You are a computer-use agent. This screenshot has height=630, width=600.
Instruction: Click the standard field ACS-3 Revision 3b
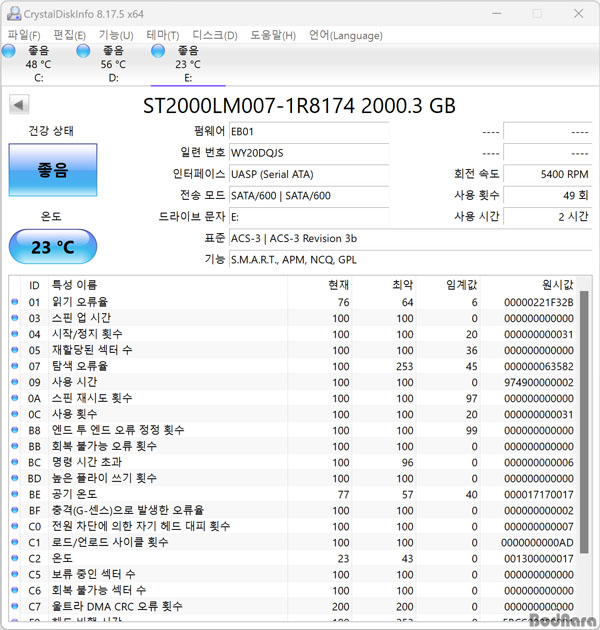pos(410,238)
